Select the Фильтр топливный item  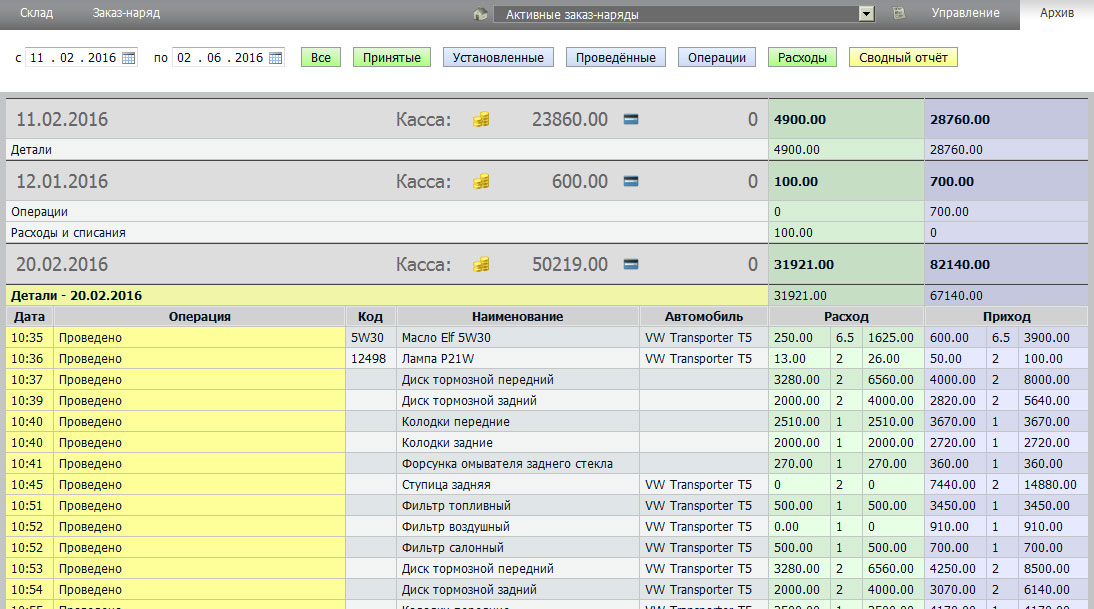point(456,505)
